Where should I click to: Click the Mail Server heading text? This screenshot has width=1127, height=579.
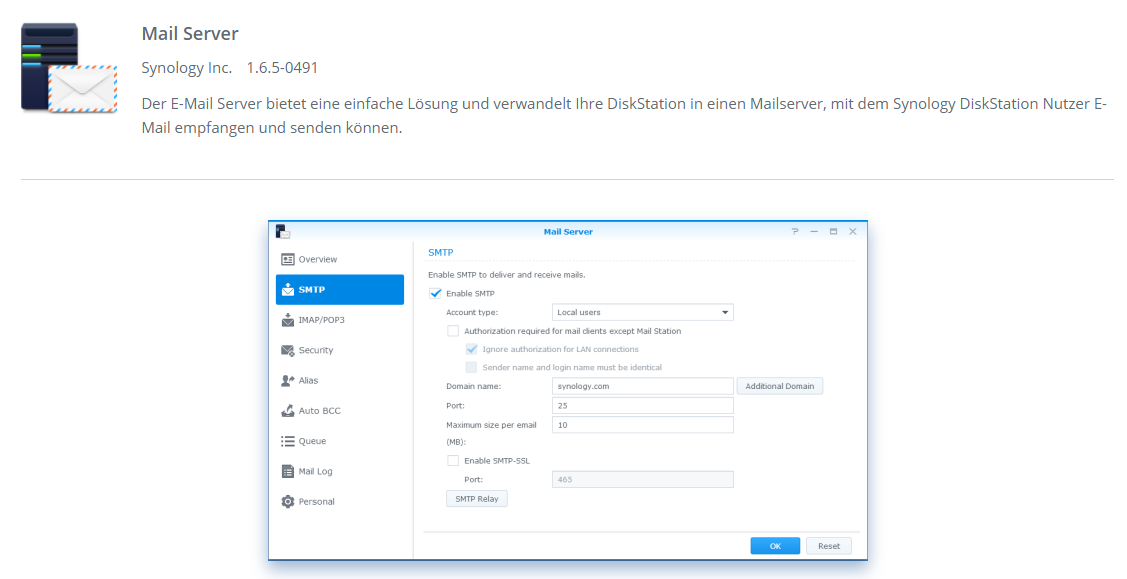[x=190, y=34]
